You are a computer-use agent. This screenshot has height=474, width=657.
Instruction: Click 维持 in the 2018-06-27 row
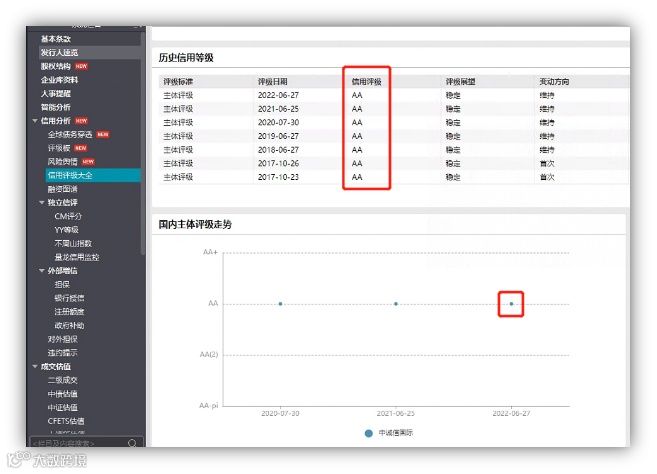tap(547, 150)
